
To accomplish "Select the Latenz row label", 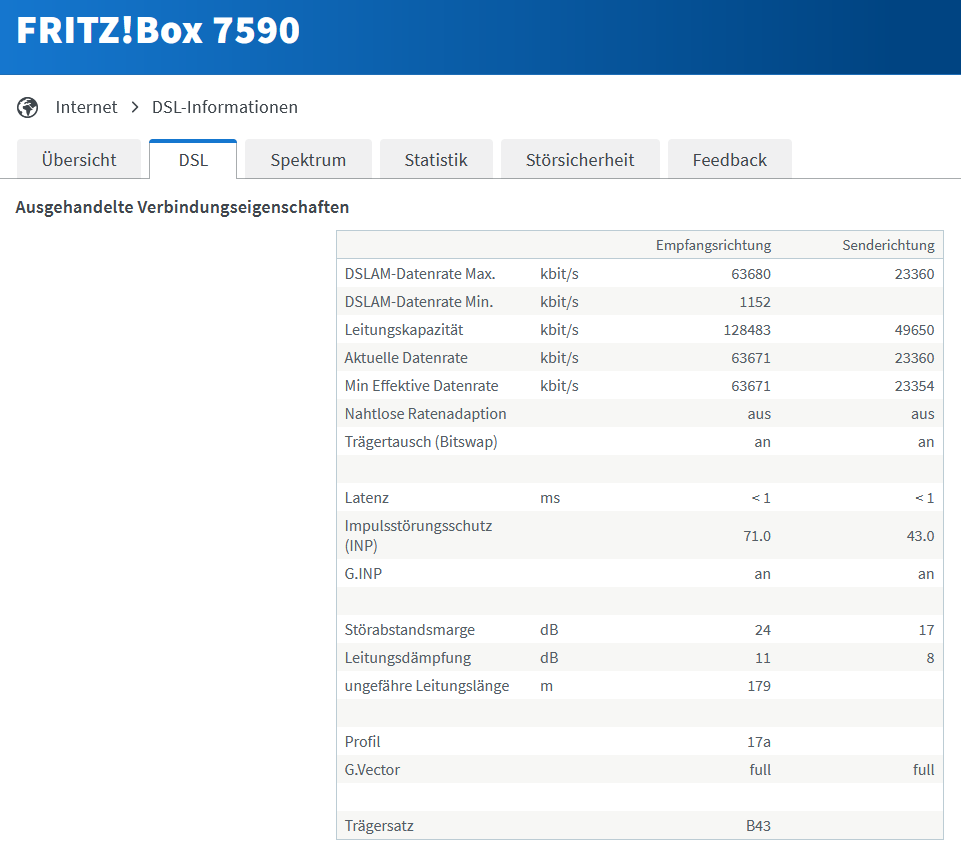I will tap(367, 498).
